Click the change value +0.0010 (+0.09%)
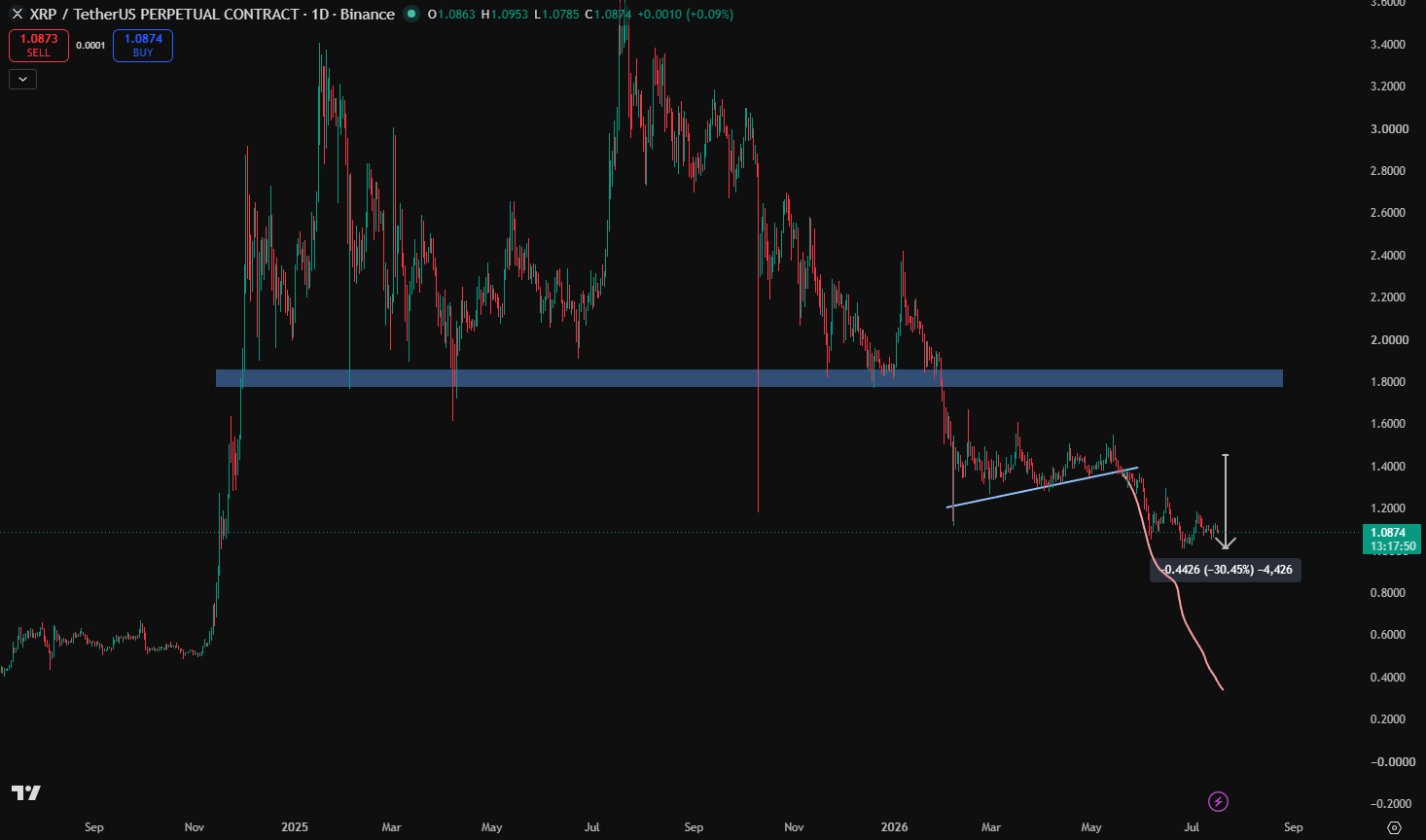 point(685,15)
